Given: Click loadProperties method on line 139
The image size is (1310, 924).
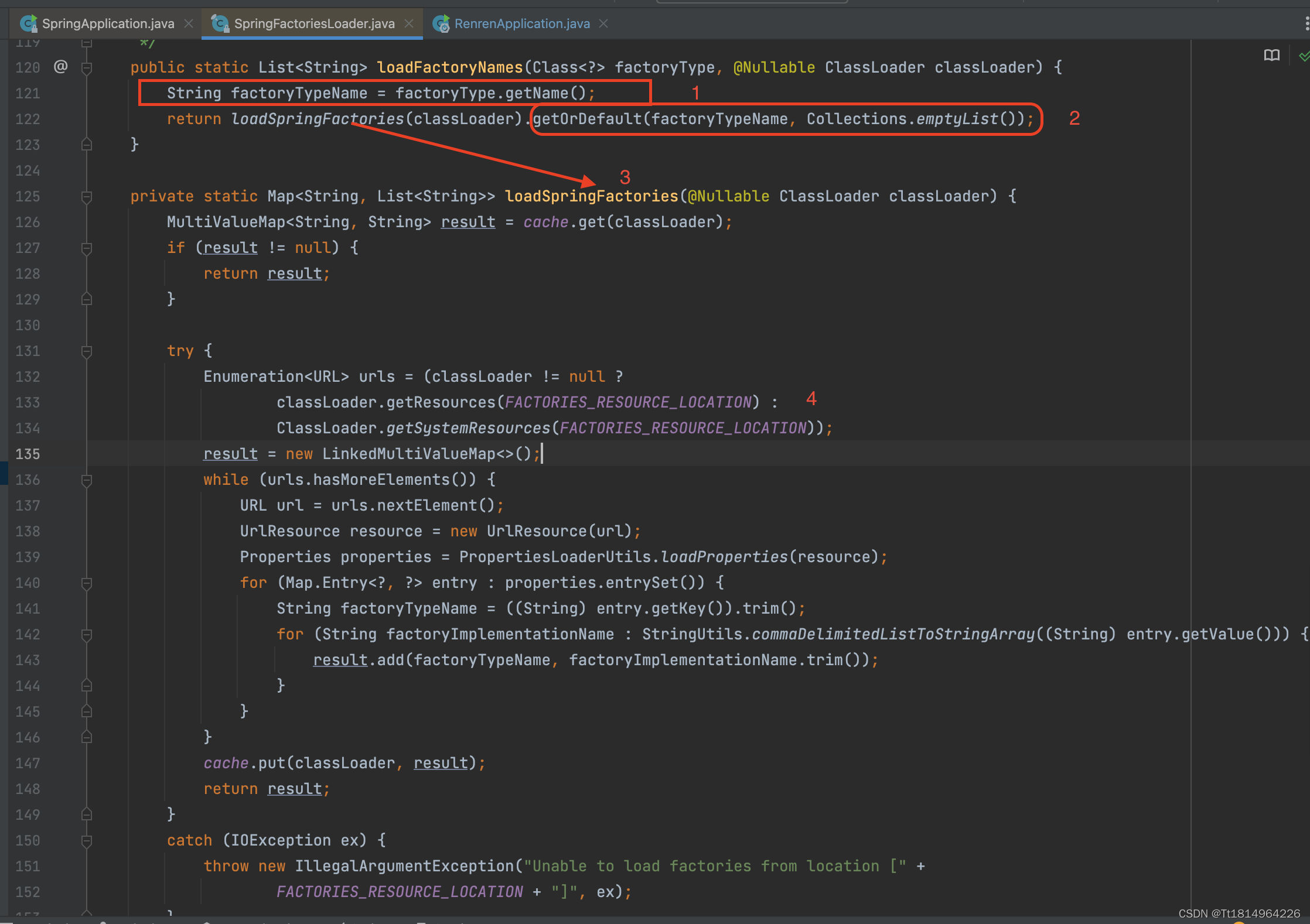Looking at the screenshot, I should tap(725, 557).
